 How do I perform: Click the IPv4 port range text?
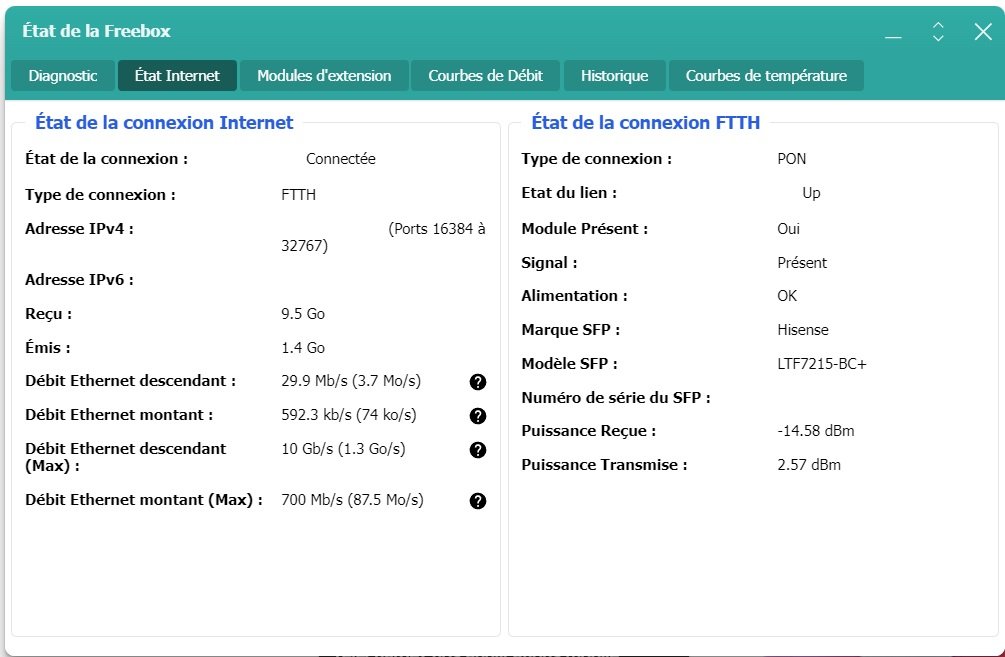(436, 229)
